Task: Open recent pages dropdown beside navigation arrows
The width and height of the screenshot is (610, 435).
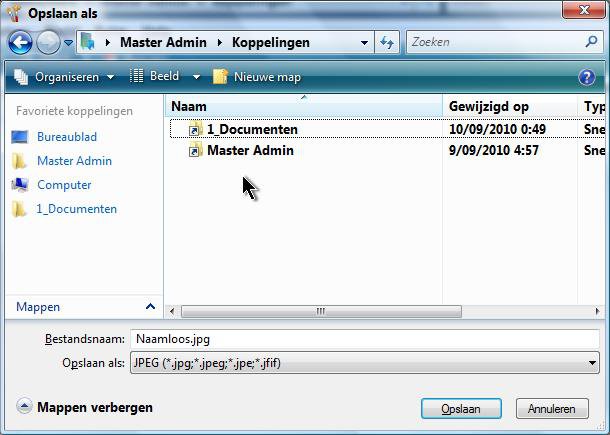Action: pyautogui.click(x=68, y=42)
